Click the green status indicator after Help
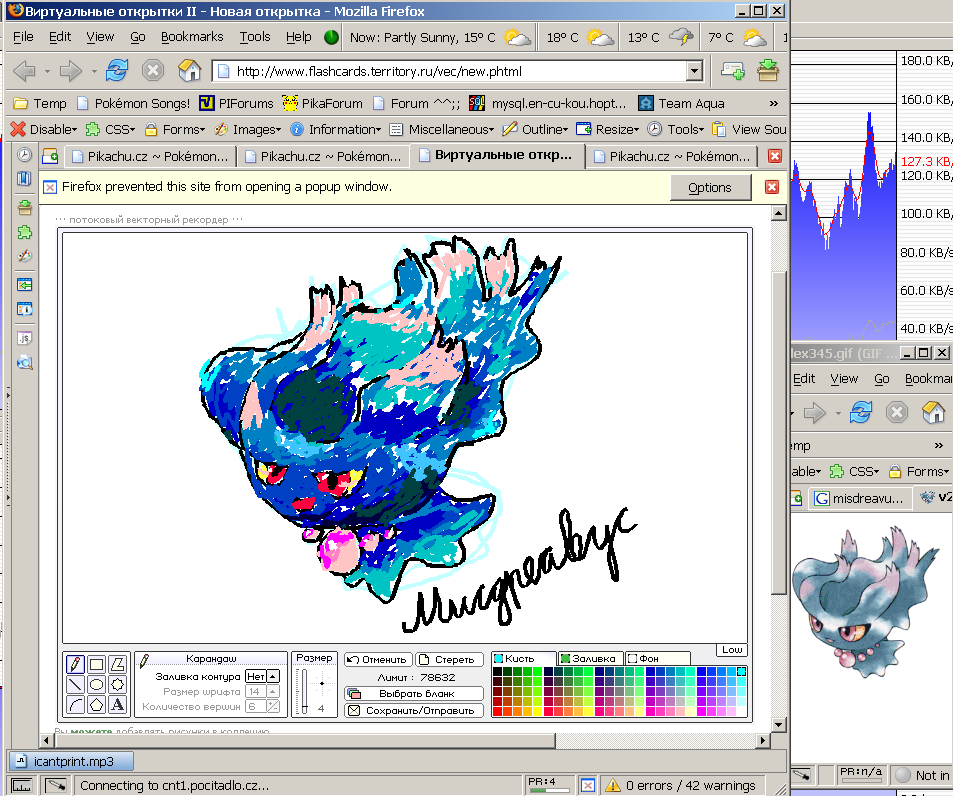 (331, 38)
